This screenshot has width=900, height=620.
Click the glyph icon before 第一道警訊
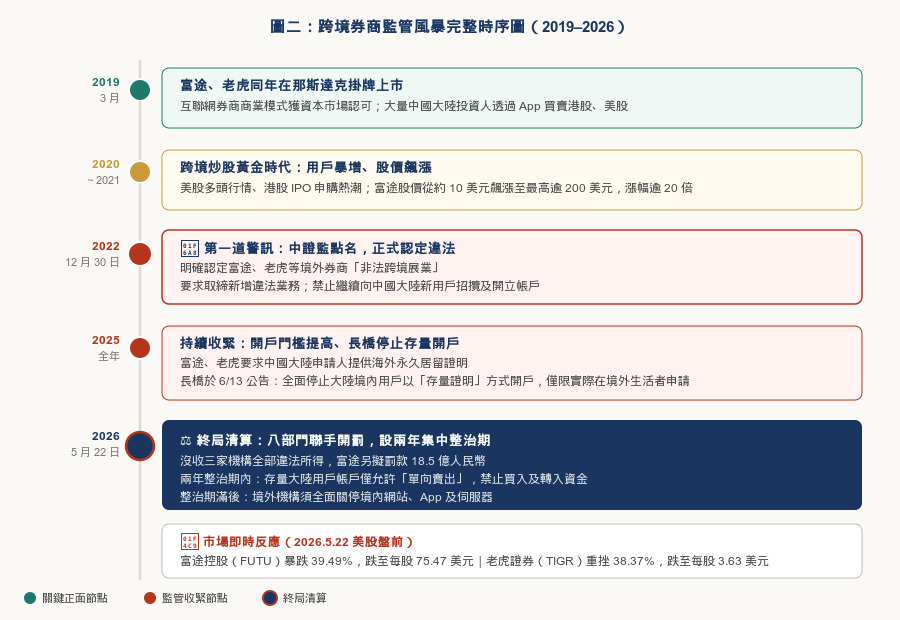click(x=190, y=249)
